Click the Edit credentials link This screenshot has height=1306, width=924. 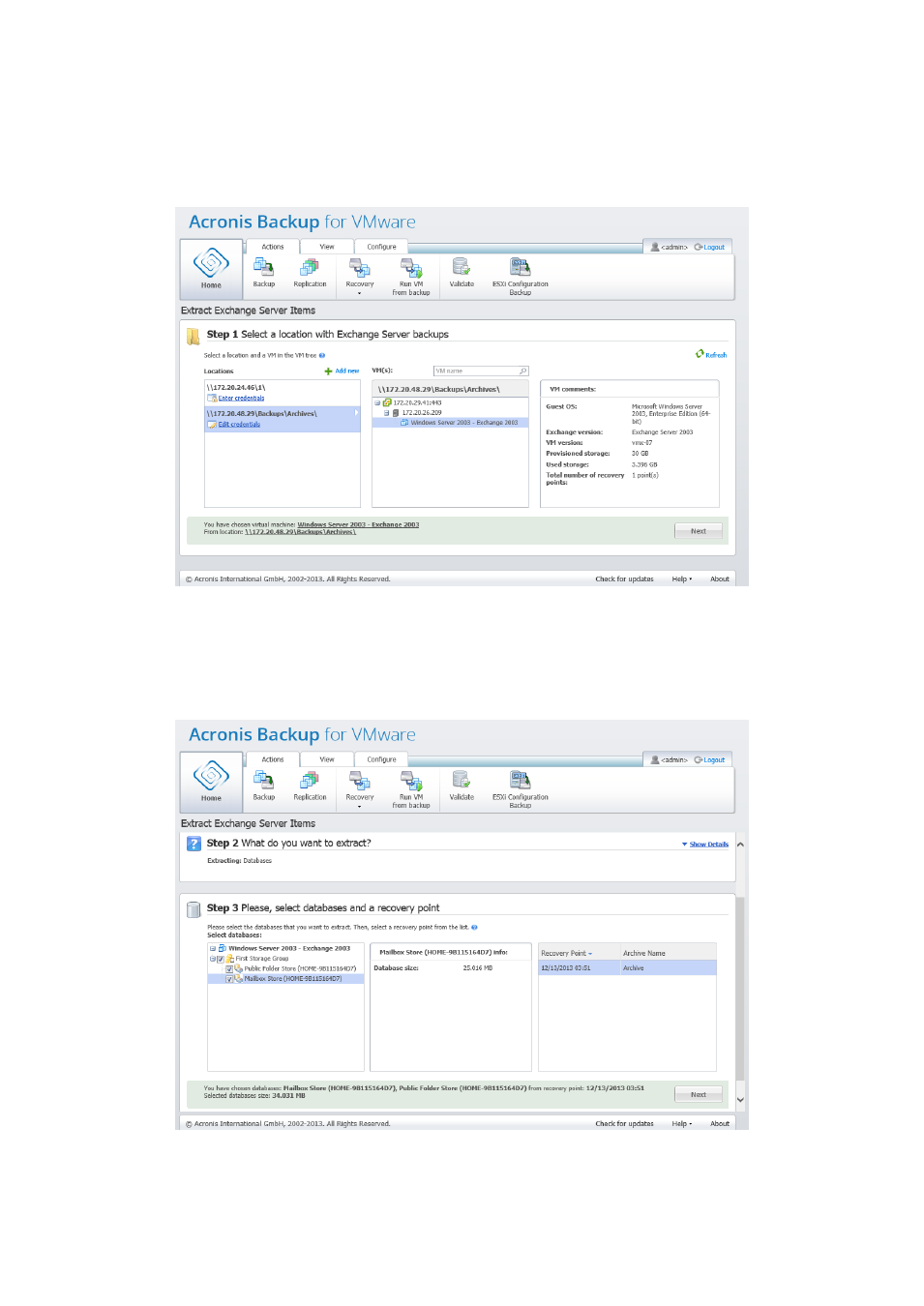click(x=239, y=425)
